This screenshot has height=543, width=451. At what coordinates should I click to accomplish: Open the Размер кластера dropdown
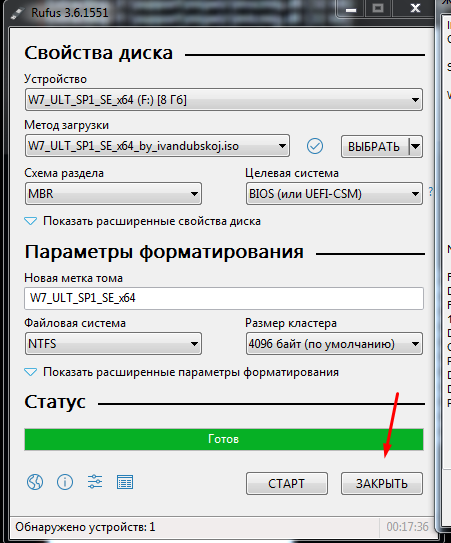coord(334,344)
